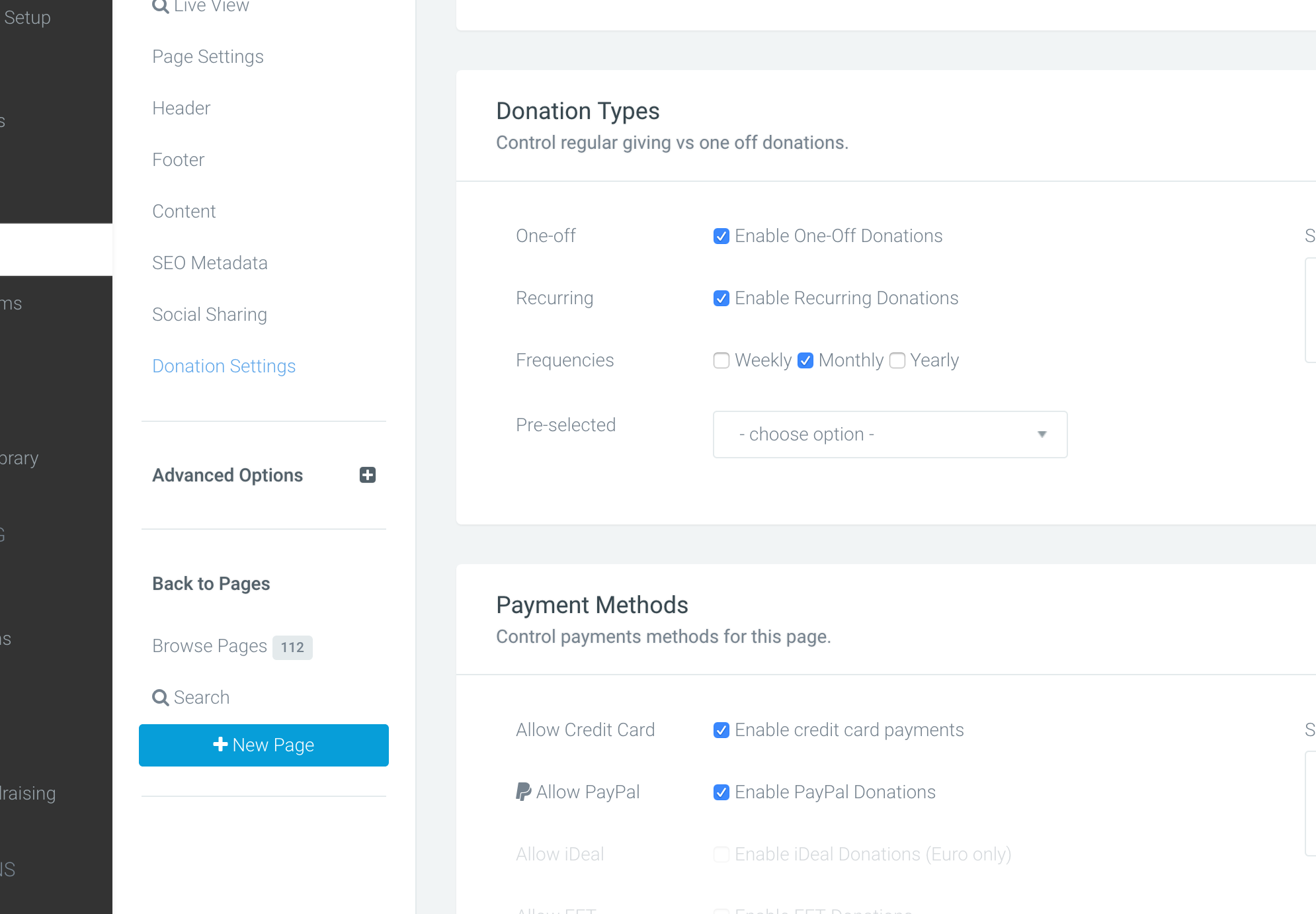The image size is (1316, 914).
Task: Open Page Settings from the sidebar
Action: [208, 57]
